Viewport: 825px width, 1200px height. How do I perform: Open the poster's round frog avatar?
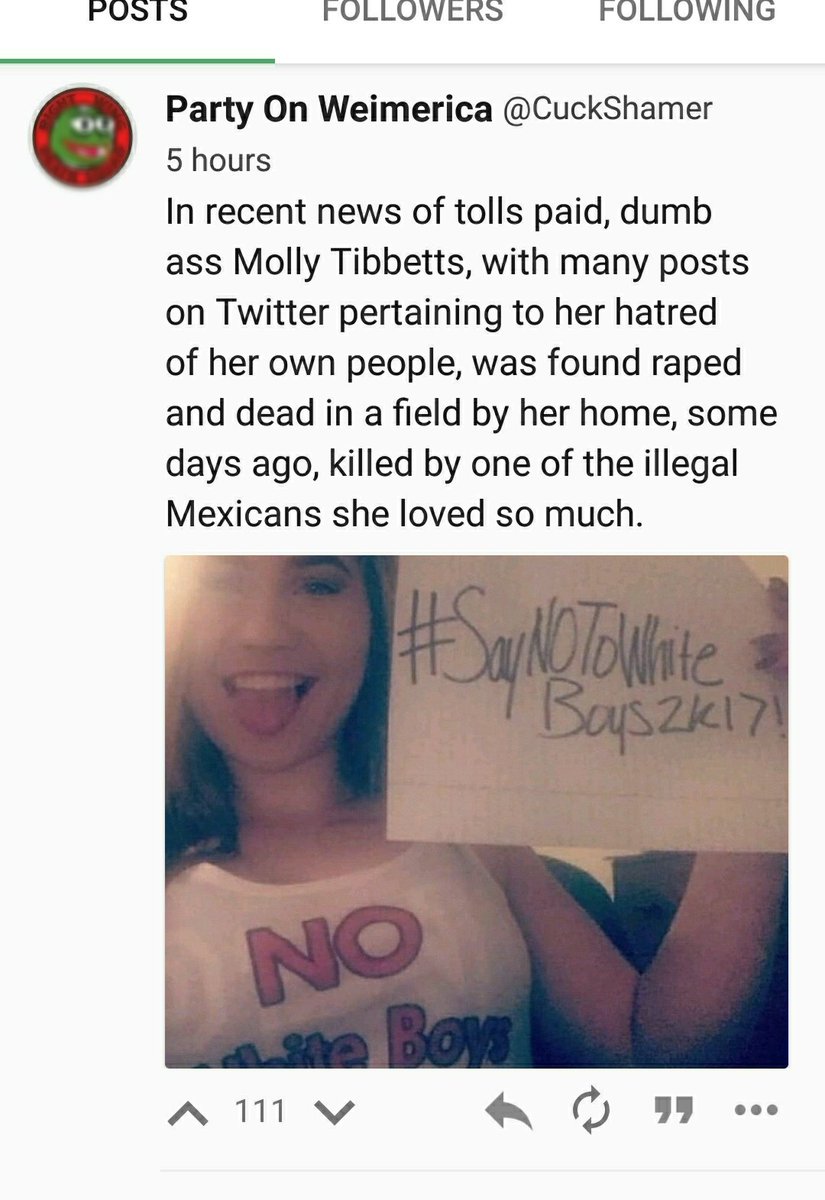(x=83, y=136)
